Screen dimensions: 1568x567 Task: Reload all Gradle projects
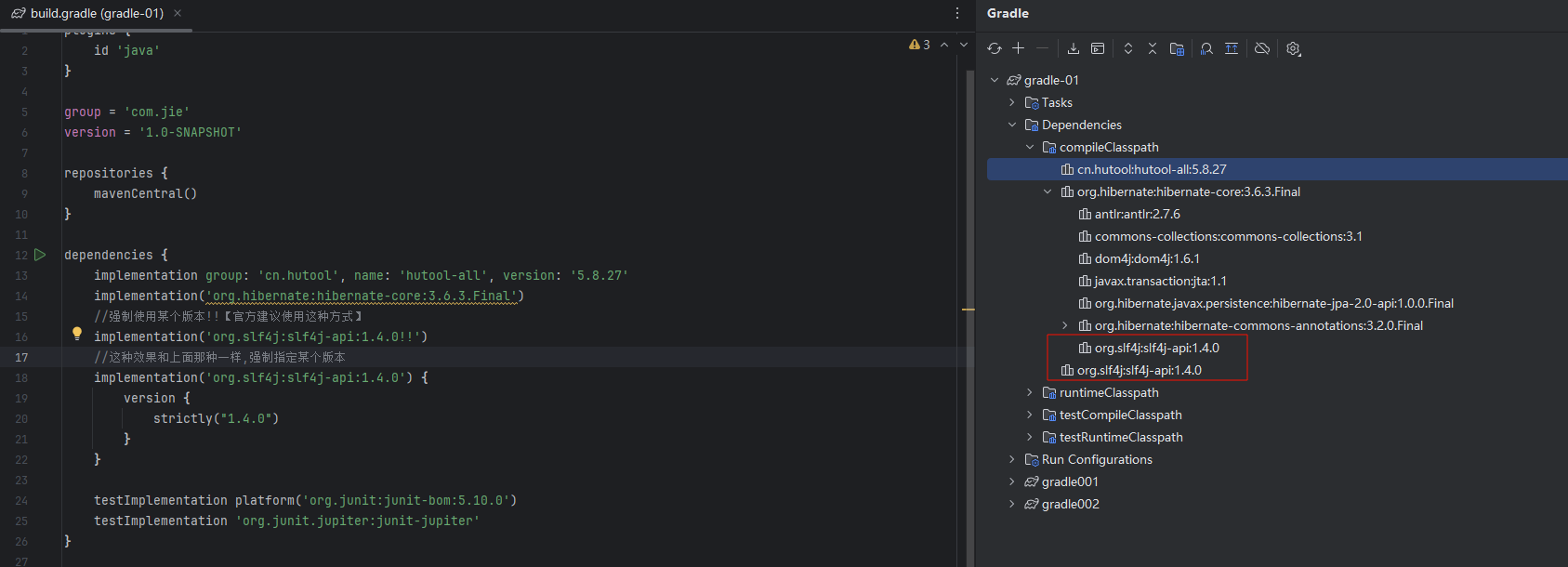995,48
